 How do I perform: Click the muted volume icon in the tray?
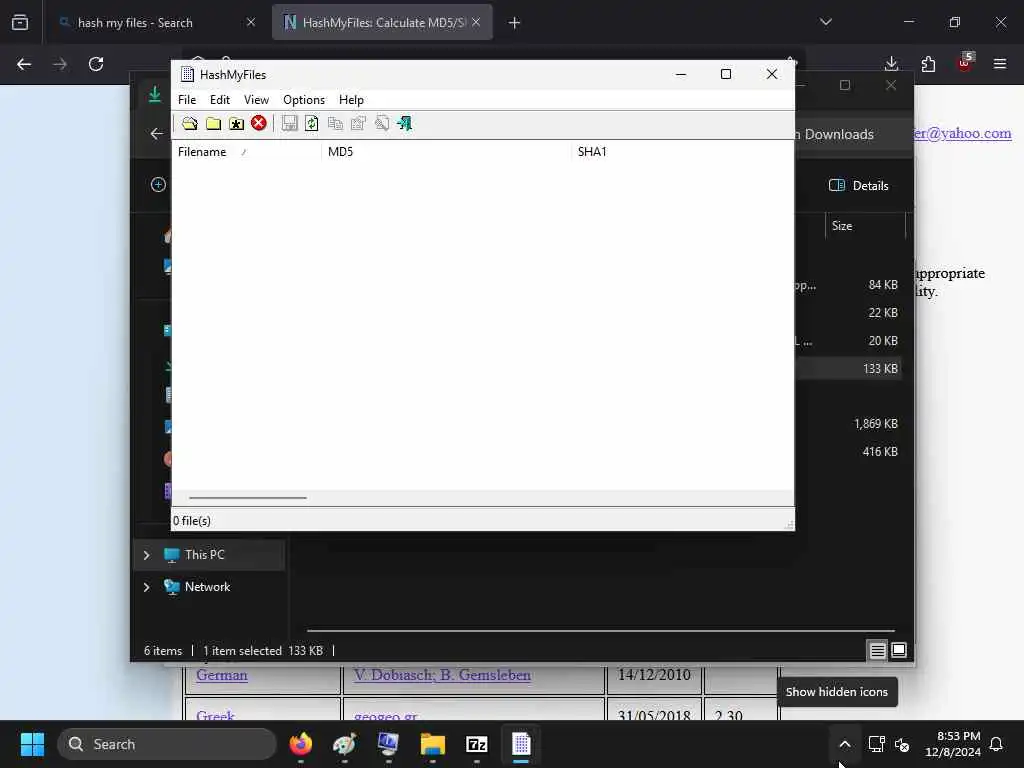point(902,744)
